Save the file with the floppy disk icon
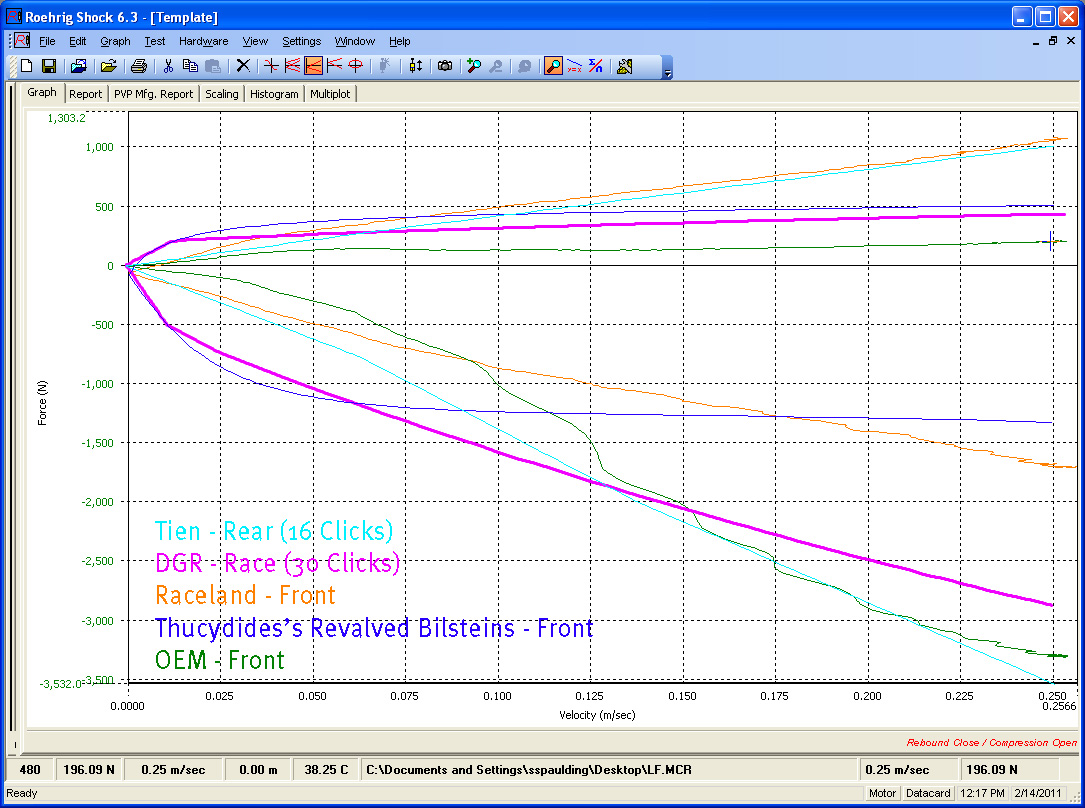Viewport: 1085px width, 808px height. [48, 66]
